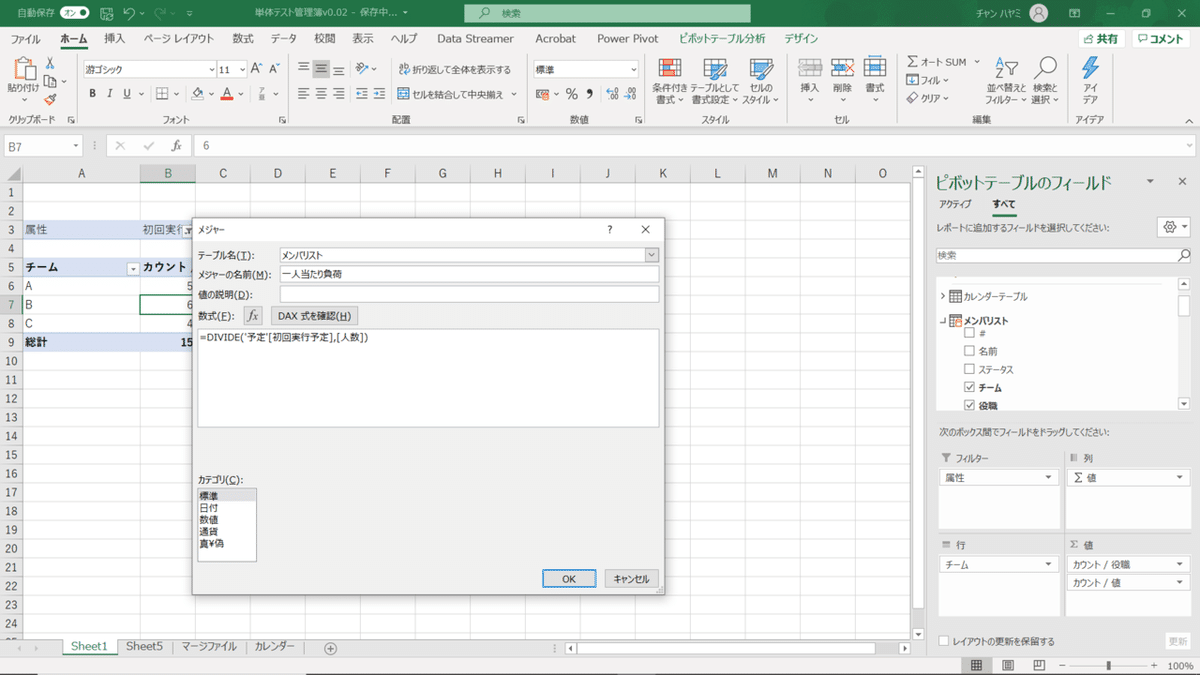This screenshot has width=1200, height=675.
Task: Open the ファイル tab
Action: coord(25,39)
